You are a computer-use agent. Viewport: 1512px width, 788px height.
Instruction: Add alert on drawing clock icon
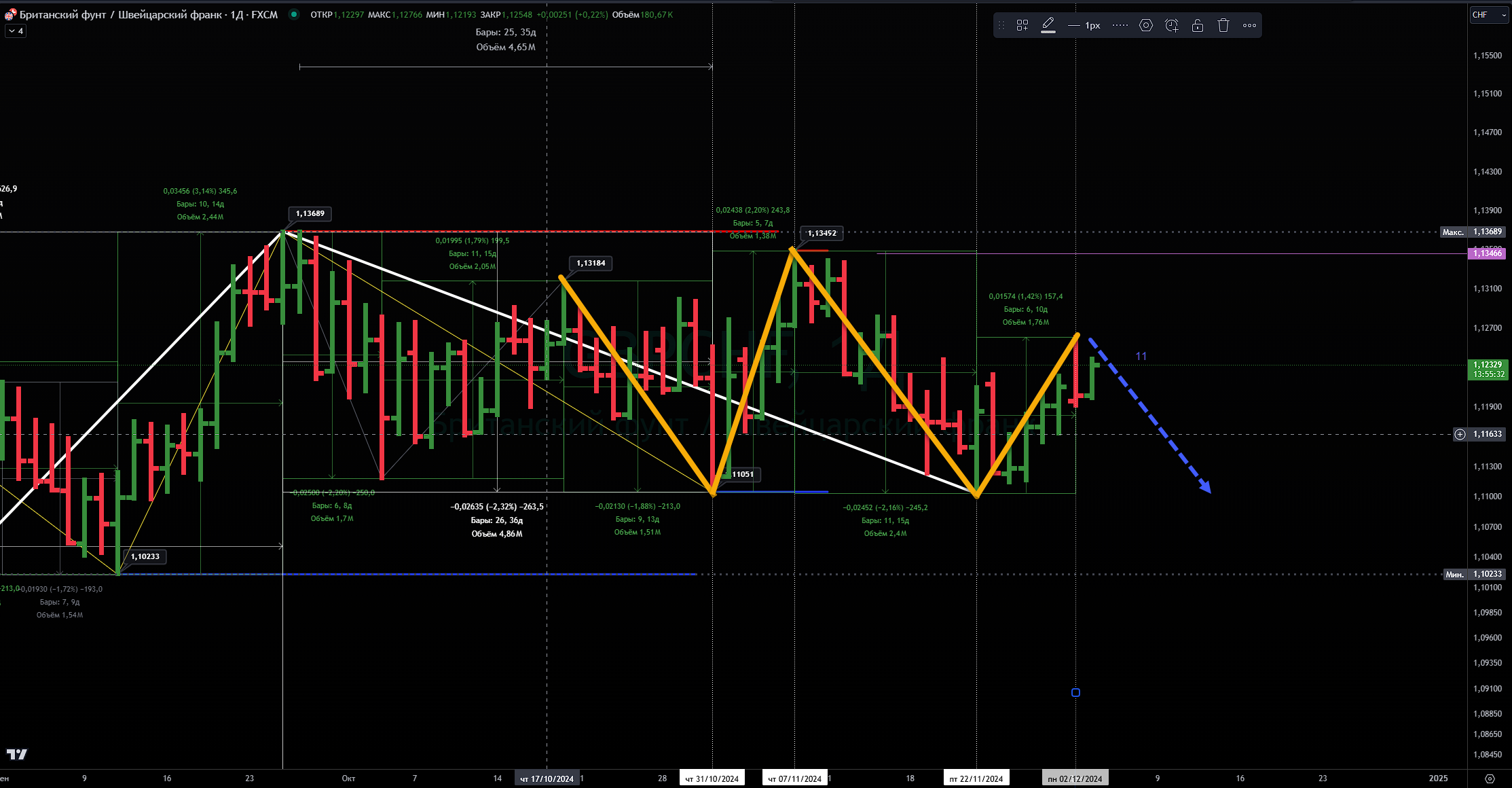click(x=1172, y=25)
